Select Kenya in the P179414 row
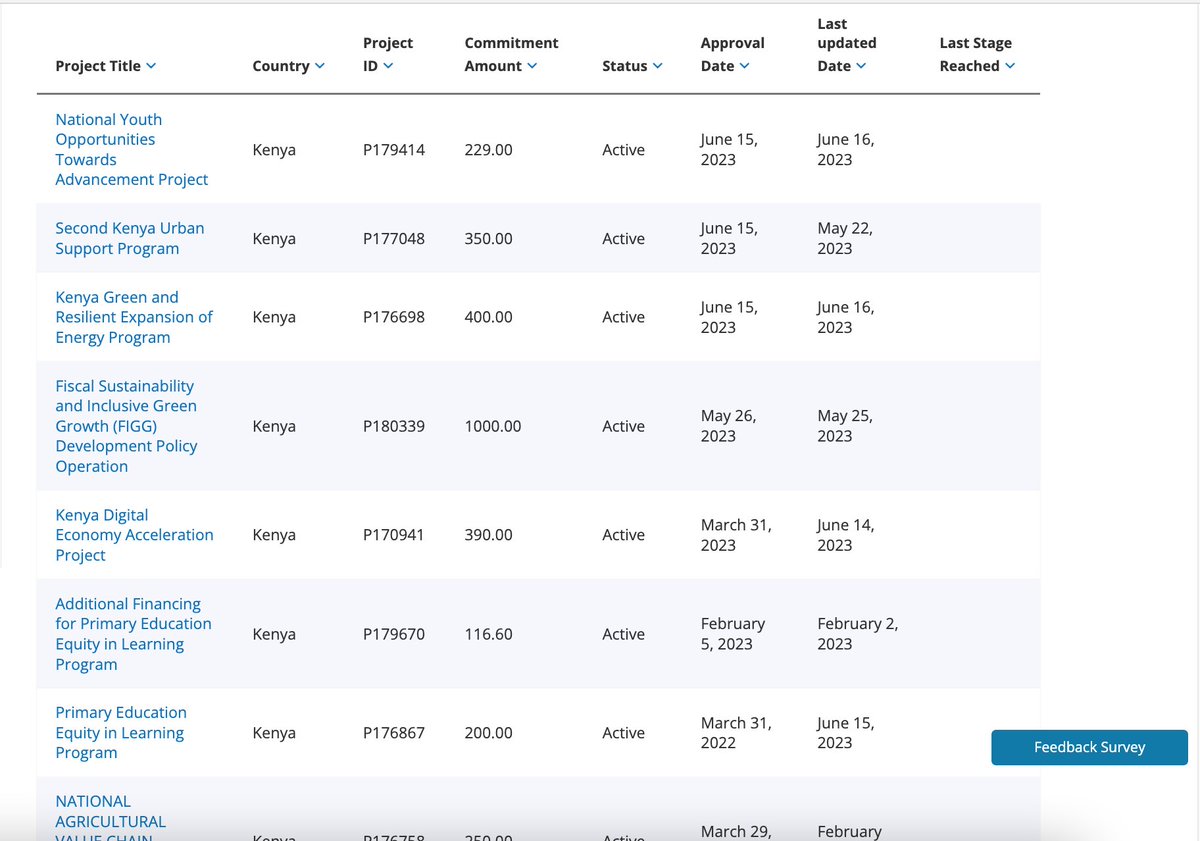Image resolution: width=1200 pixels, height=841 pixels. tap(274, 150)
